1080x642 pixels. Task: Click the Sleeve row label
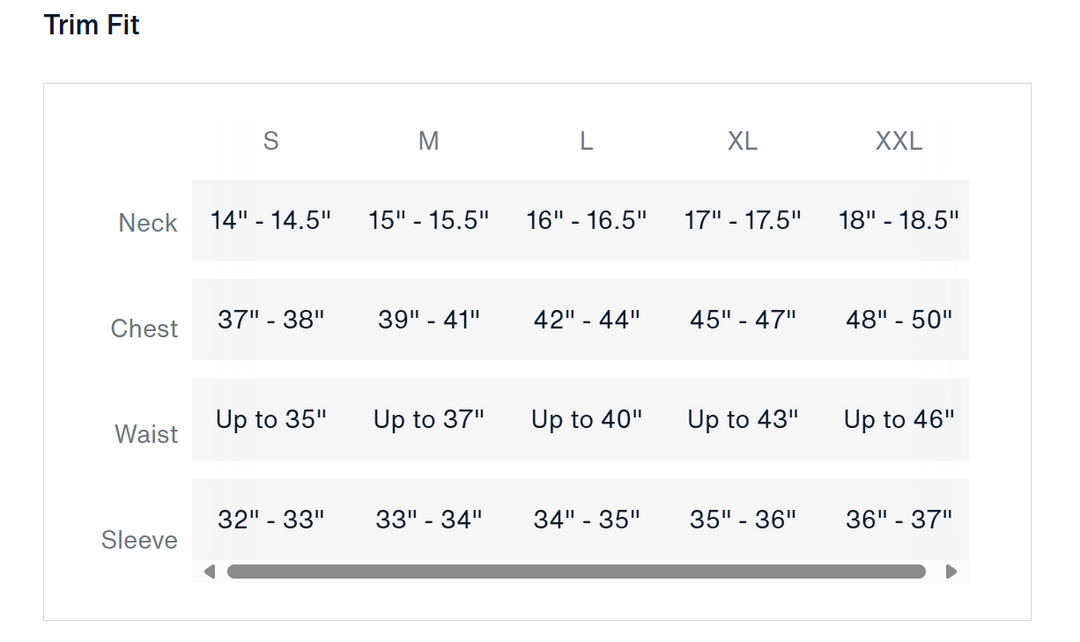pyautogui.click(x=139, y=540)
